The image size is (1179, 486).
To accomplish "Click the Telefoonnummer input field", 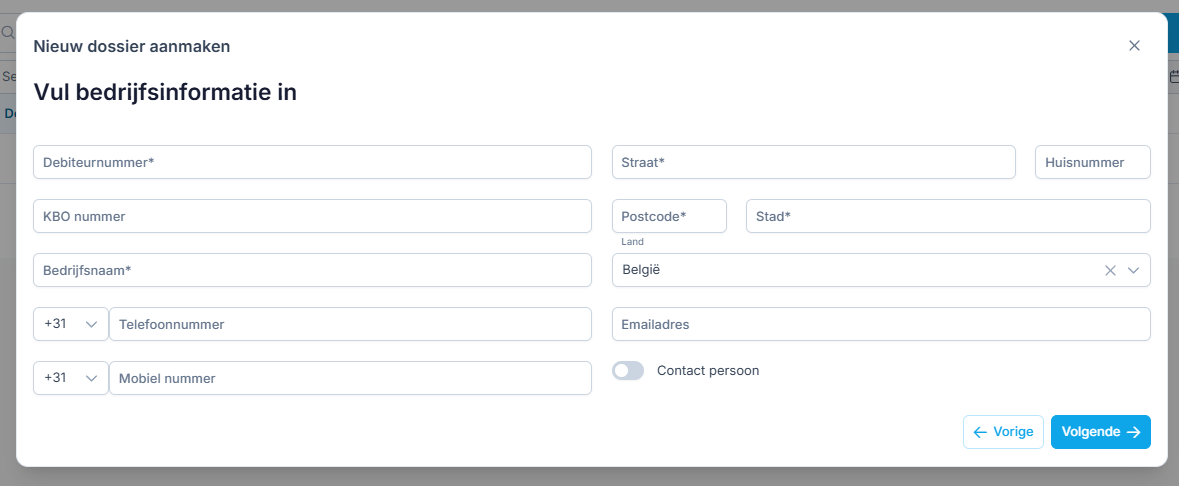I will pos(350,324).
